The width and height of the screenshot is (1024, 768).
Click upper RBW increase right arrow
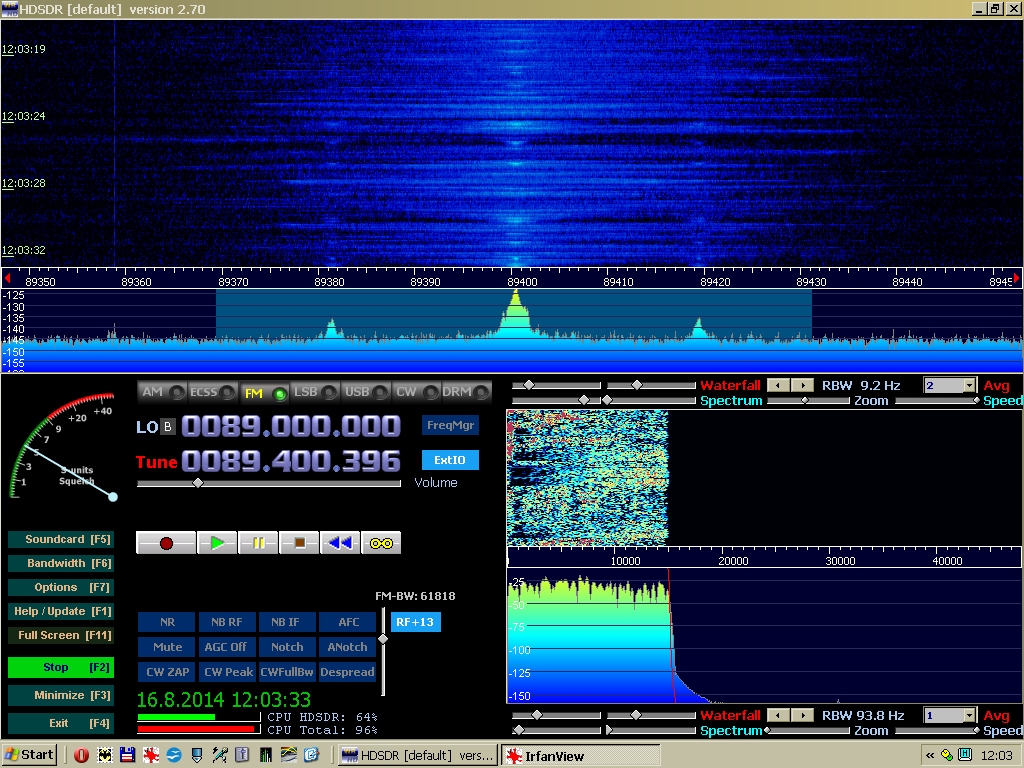point(803,385)
